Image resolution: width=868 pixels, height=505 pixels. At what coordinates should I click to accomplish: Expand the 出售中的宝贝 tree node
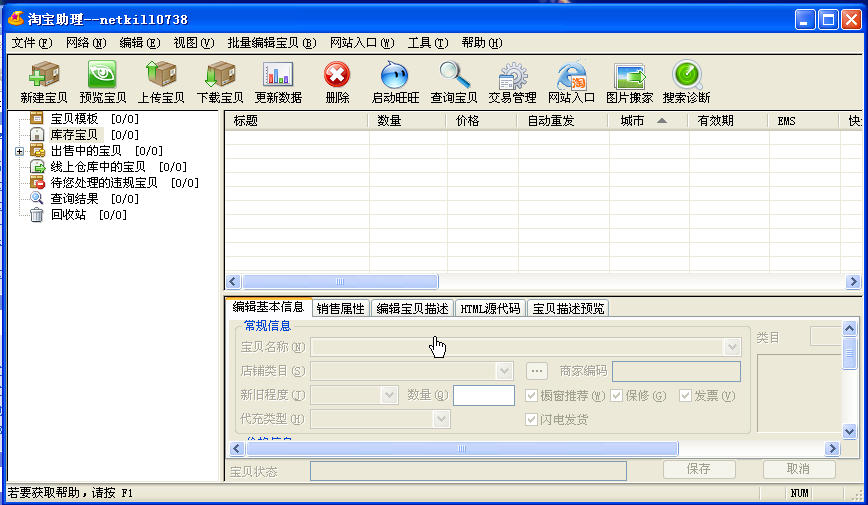coord(19,151)
